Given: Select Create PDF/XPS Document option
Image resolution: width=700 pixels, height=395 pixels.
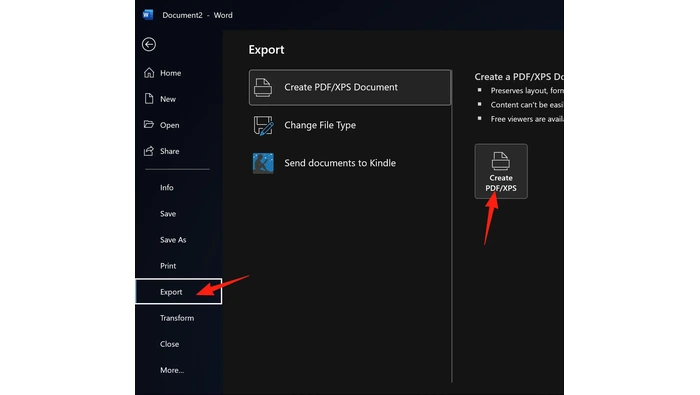Looking at the screenshot, I should pos(350,87).
